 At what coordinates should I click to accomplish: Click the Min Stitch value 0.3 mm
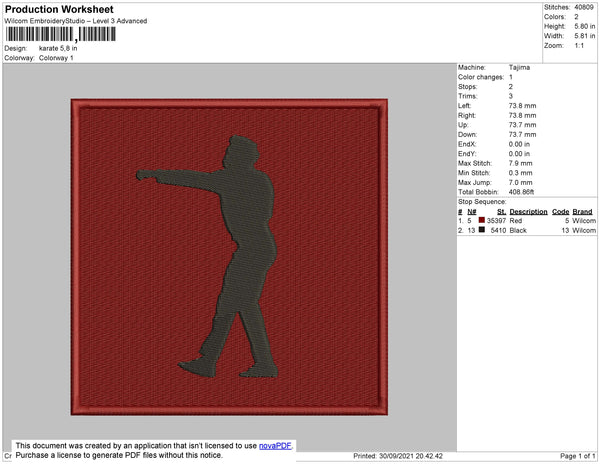520,173
